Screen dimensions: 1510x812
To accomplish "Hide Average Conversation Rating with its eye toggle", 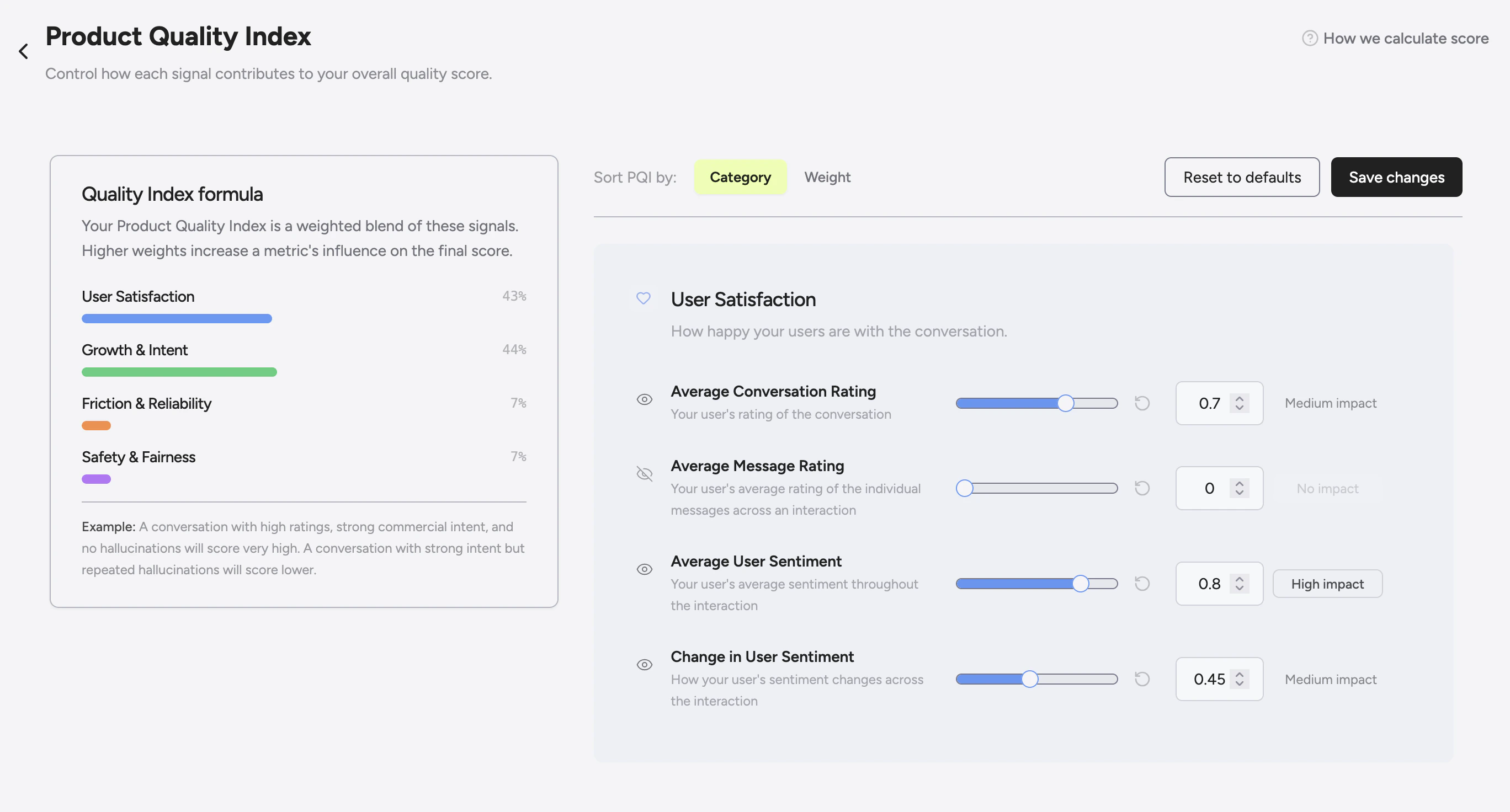I will [x=644, y=399].
